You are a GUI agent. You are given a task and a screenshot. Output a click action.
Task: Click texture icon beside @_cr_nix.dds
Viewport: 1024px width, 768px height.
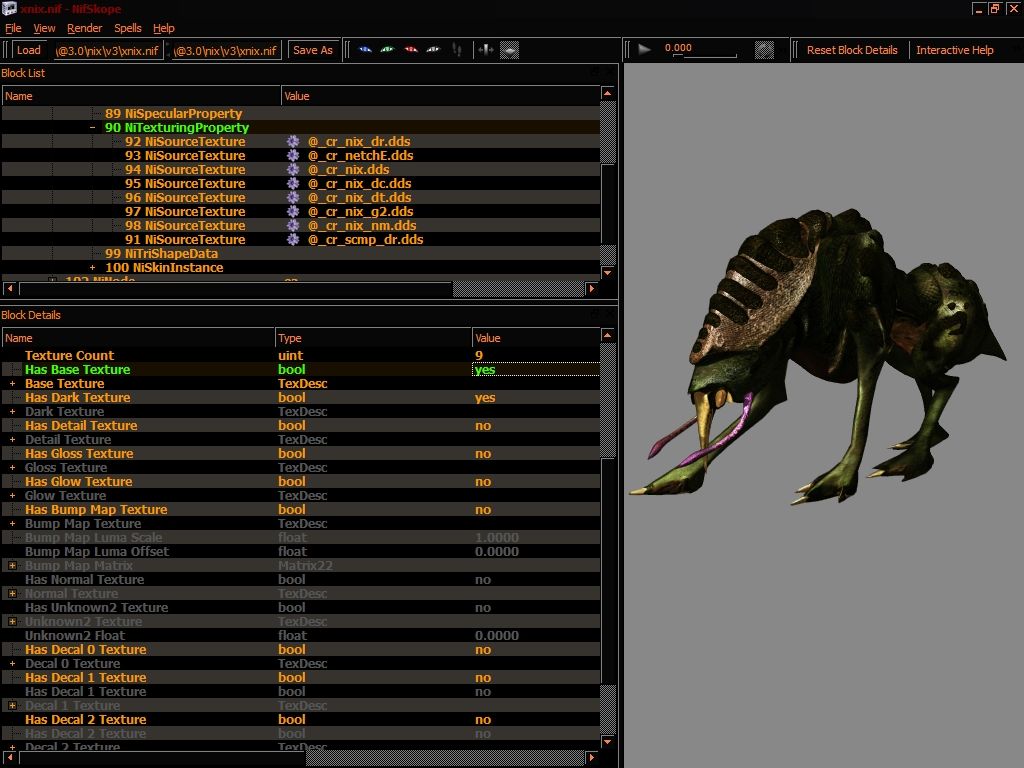tap(293, 170)
